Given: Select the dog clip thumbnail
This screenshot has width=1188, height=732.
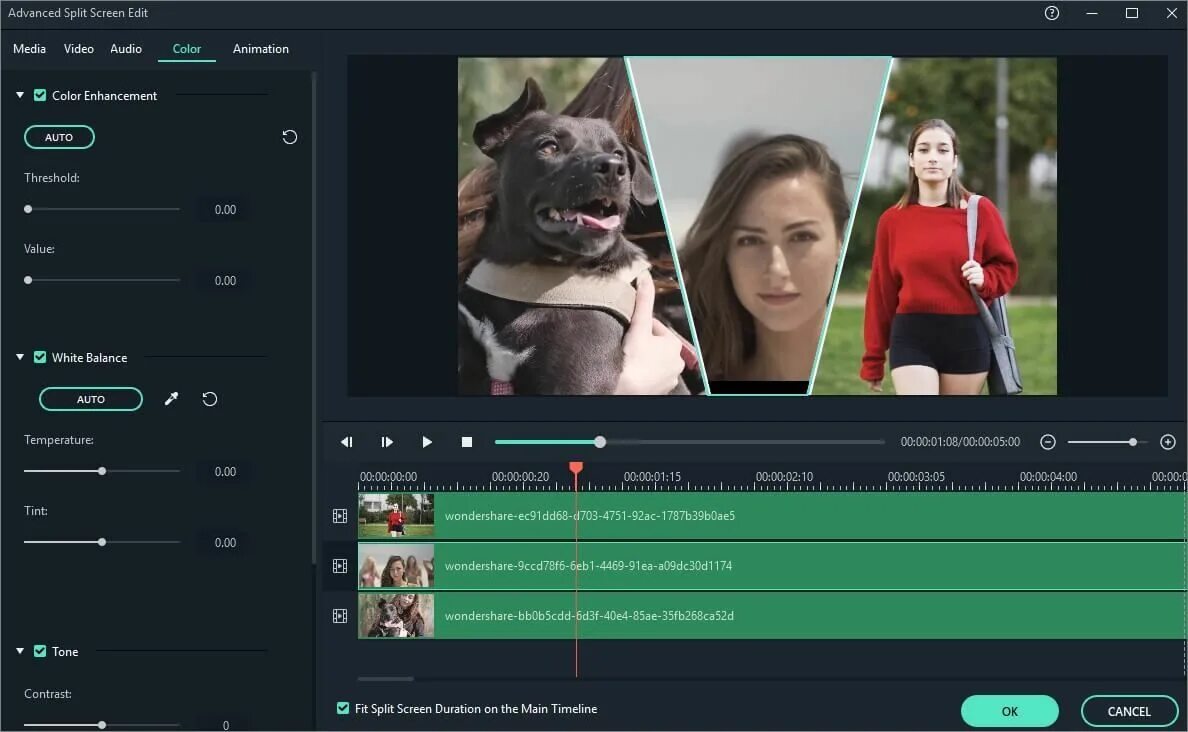Looking at the screenshot, I should [396, 616].
